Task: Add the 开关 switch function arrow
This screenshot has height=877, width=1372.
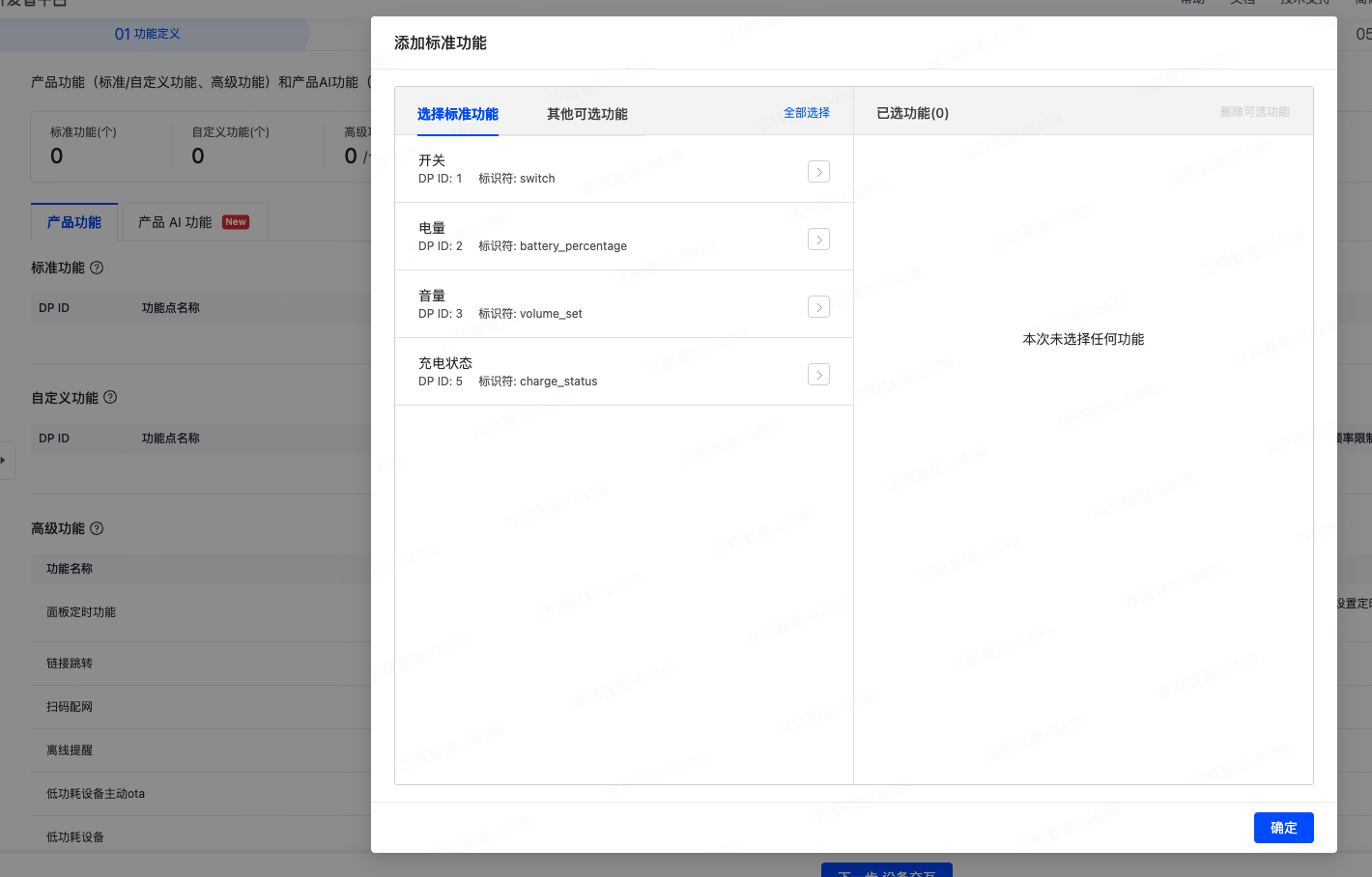Action: [x=818, y=172]
